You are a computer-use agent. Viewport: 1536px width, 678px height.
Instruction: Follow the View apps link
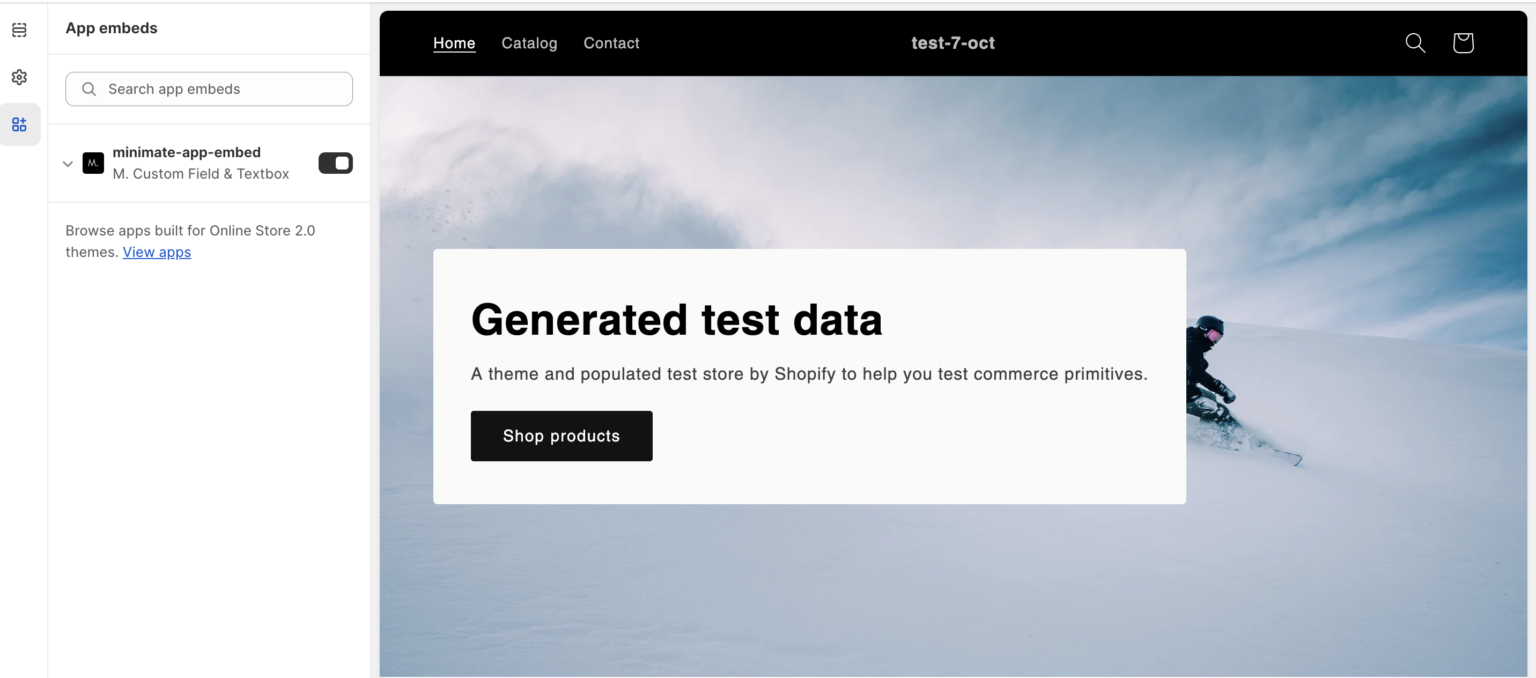click(x=157, y=252)
